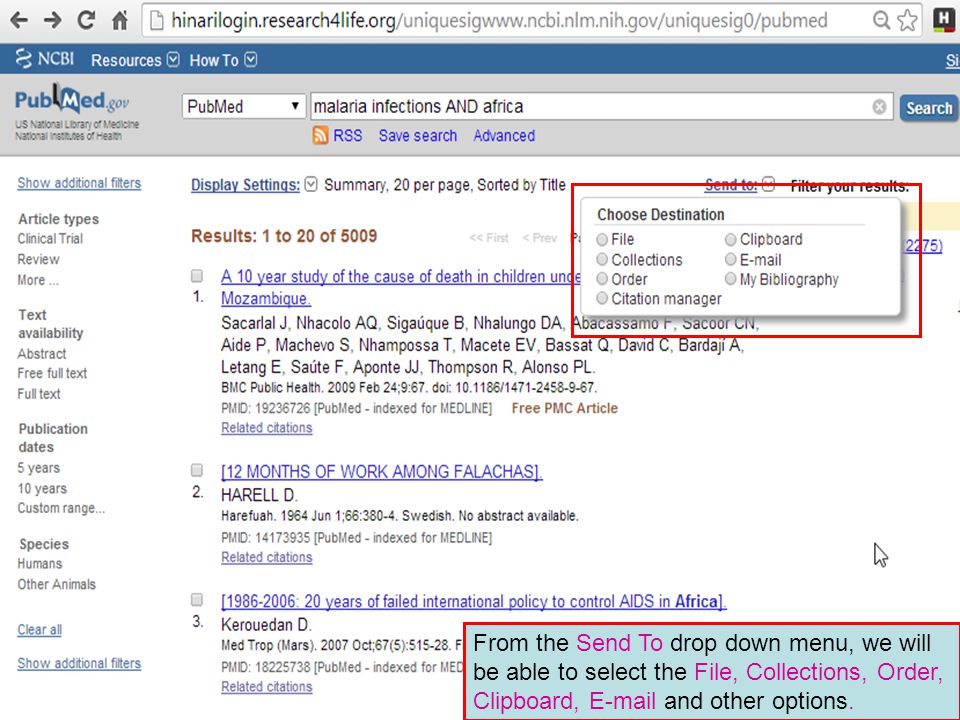The image size is (960, 720).
Task: Open the Display Settings dropdown arrow
Action: point(311,184)
